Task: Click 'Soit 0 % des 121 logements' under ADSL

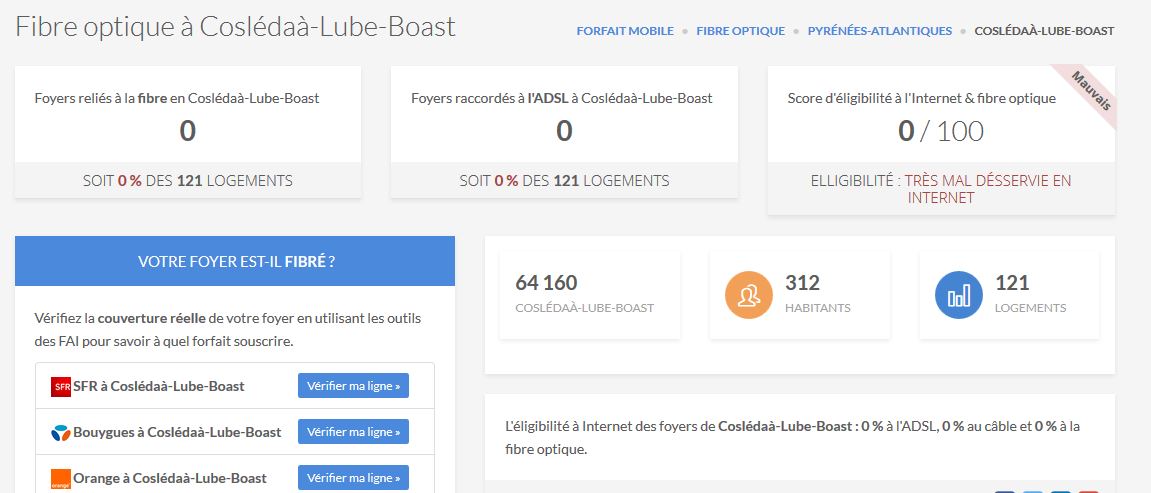Action: tap(564, 180)
